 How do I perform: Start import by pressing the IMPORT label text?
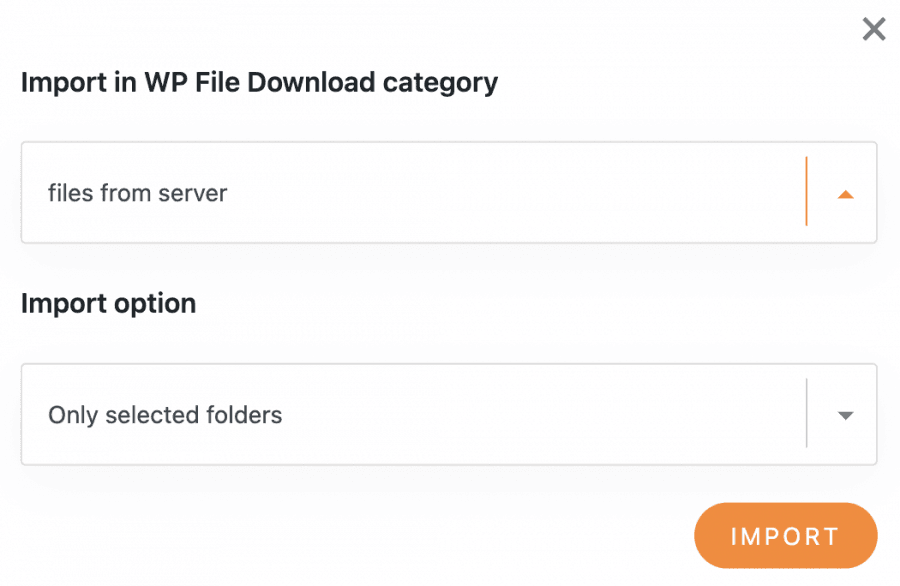(x=785, y=536)
